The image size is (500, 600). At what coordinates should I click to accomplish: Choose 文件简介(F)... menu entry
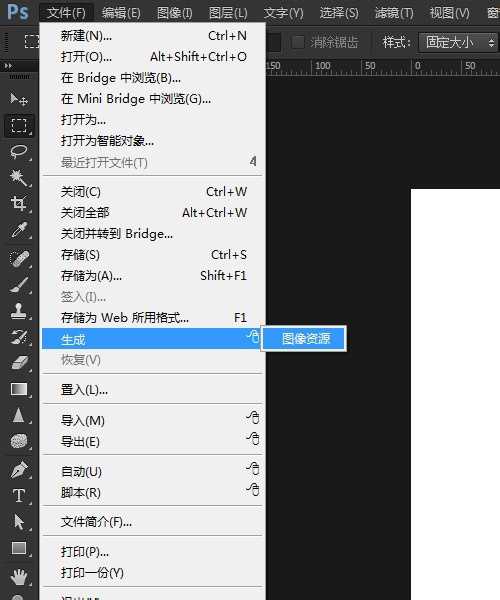(152, 522)
